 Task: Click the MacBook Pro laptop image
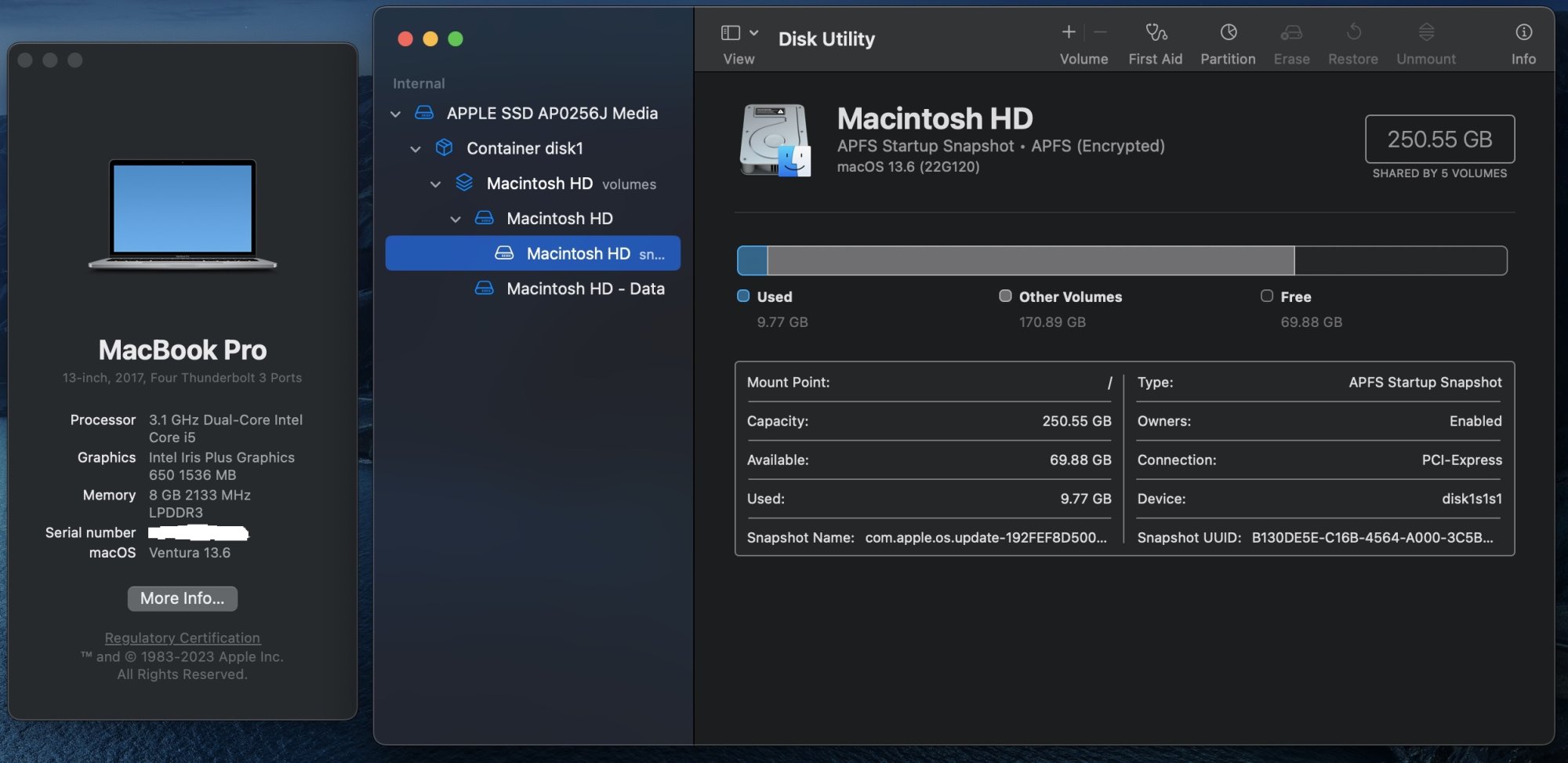pos(183,214)
